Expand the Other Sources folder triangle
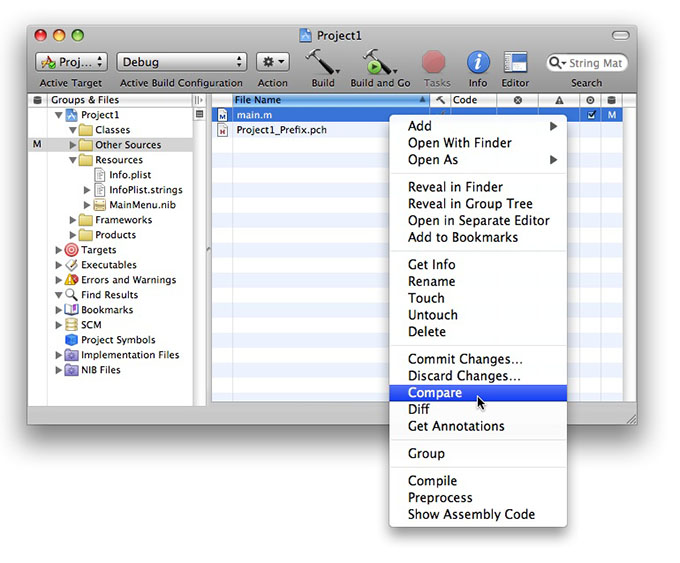 (x=73, y=145)
